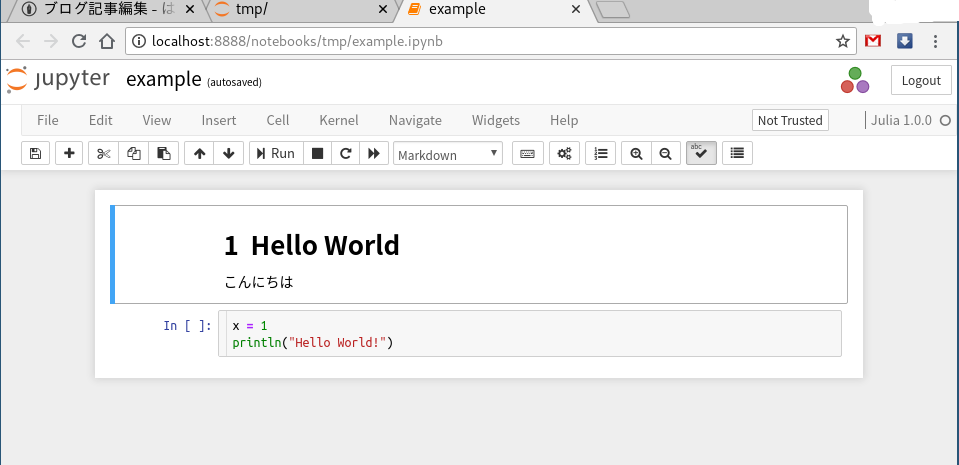Bookmark this page with the star icon

click(x=843, y=42)
